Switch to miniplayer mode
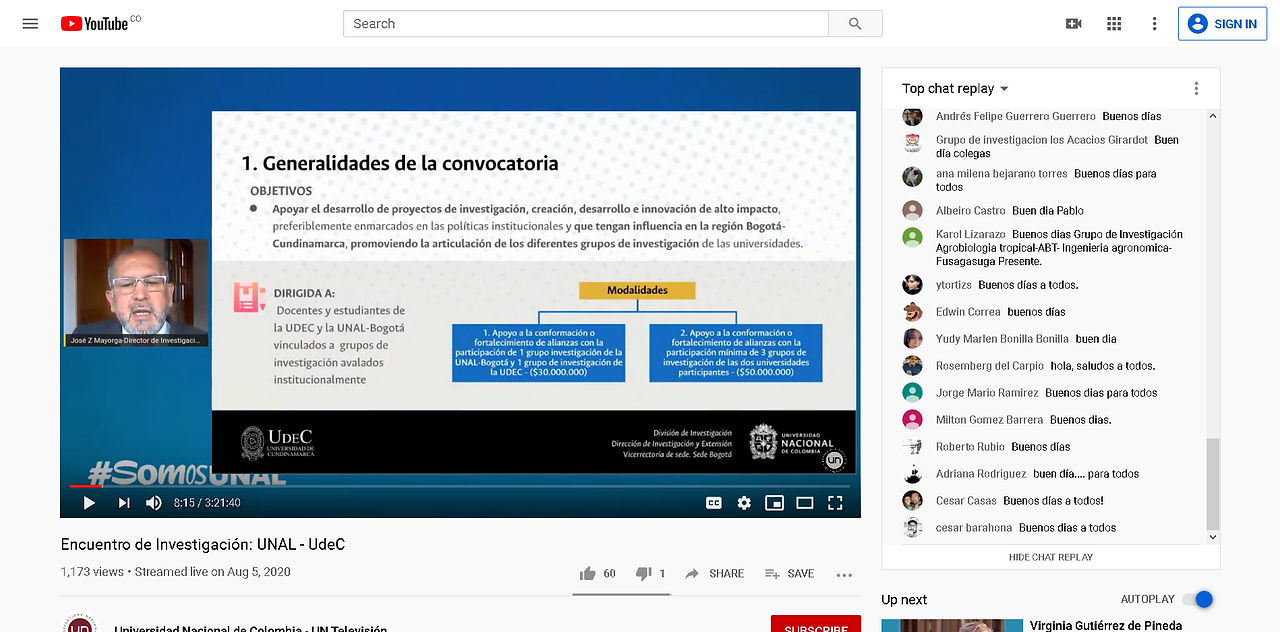This screenshot has width=1280, height=632. 774,503
